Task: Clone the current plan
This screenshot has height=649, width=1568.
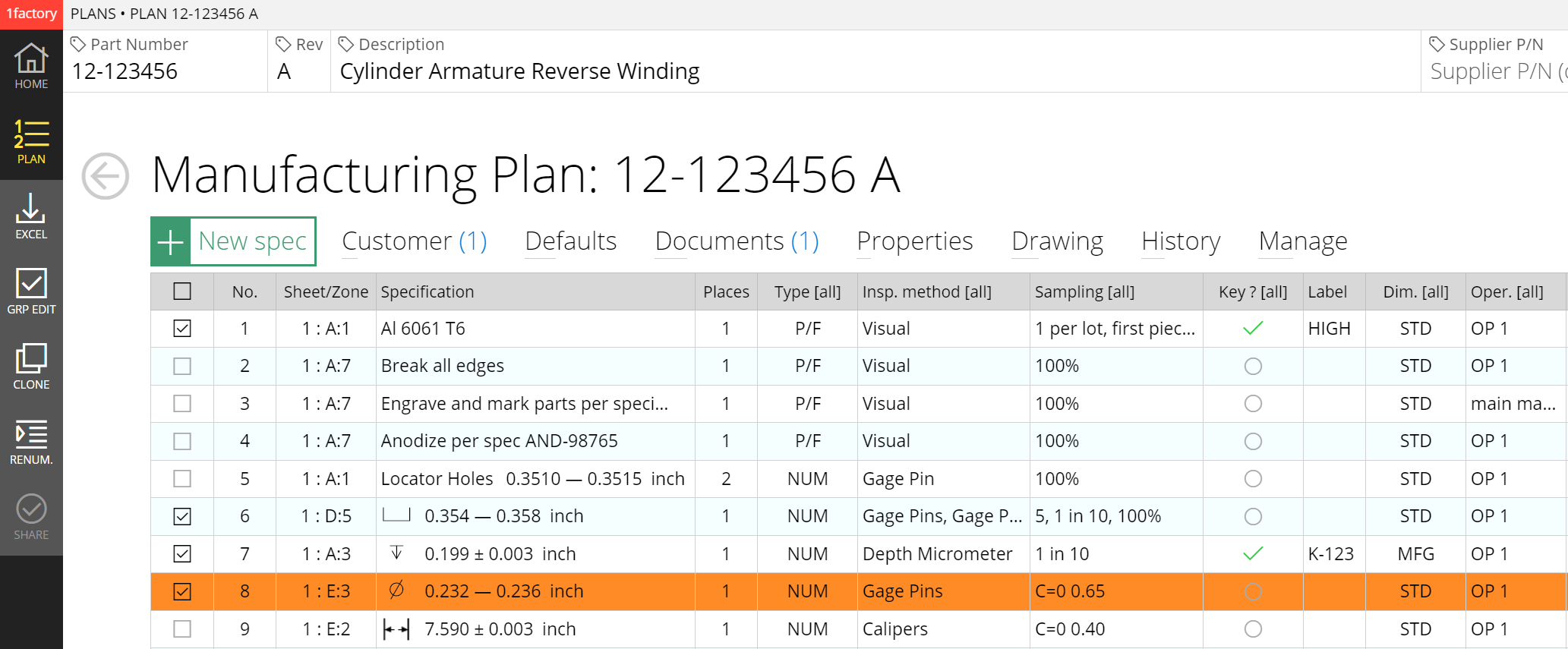Action: click(x=31, y=367)
